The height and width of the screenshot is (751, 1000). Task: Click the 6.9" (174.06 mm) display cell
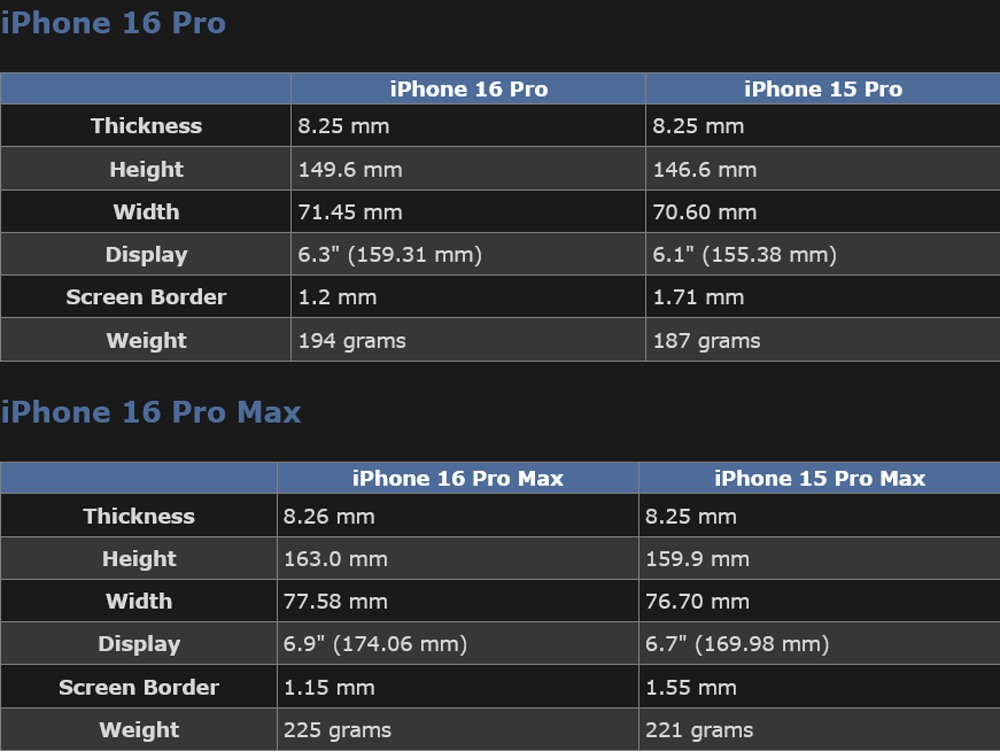457,644
